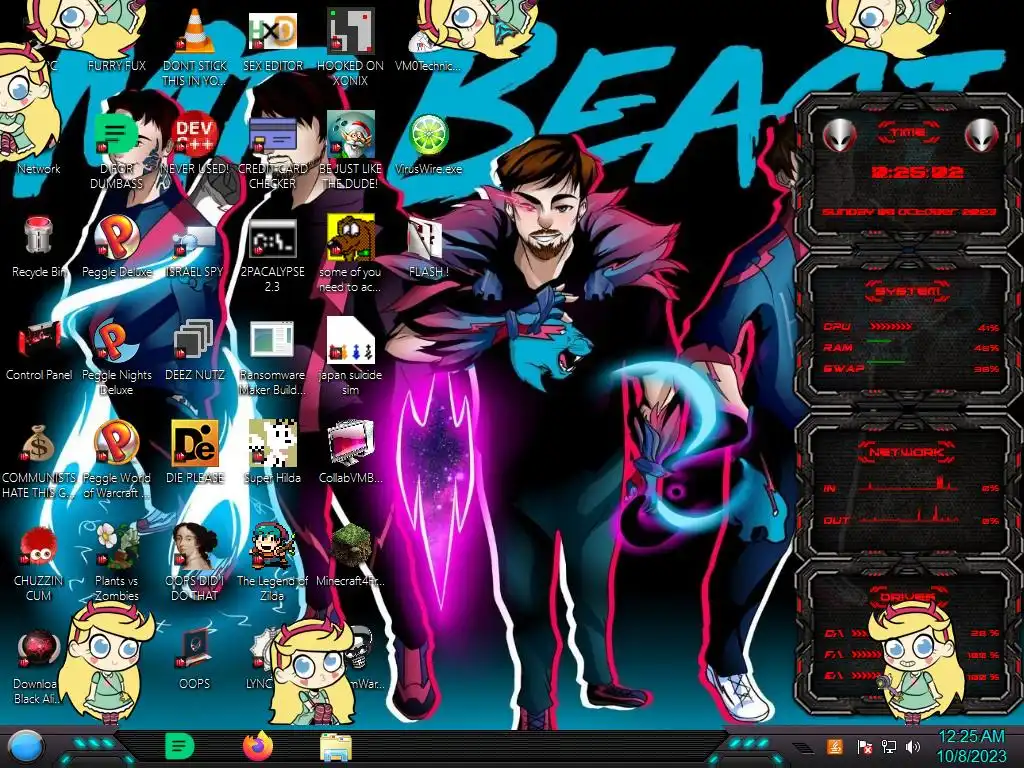The height and width of the screenshot is (768, 1024).
Task: Open the ISRAEL SPY shortcut
Action: [x=195, y=240]
